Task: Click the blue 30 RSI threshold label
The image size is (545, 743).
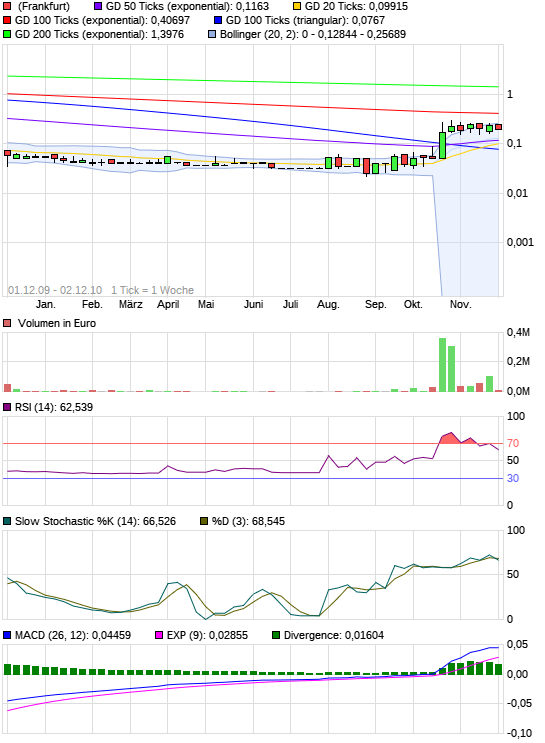Action: tap(513, 478)
